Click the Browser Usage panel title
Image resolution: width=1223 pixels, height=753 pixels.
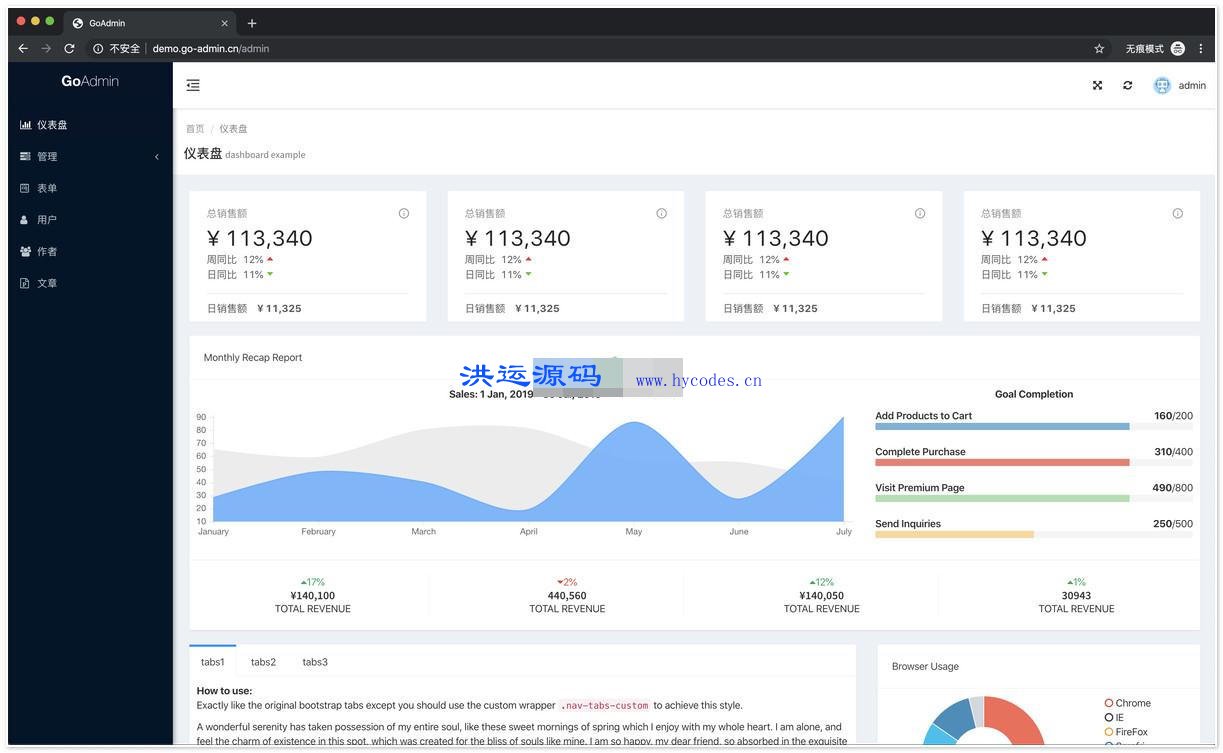[x=925, y=666]
